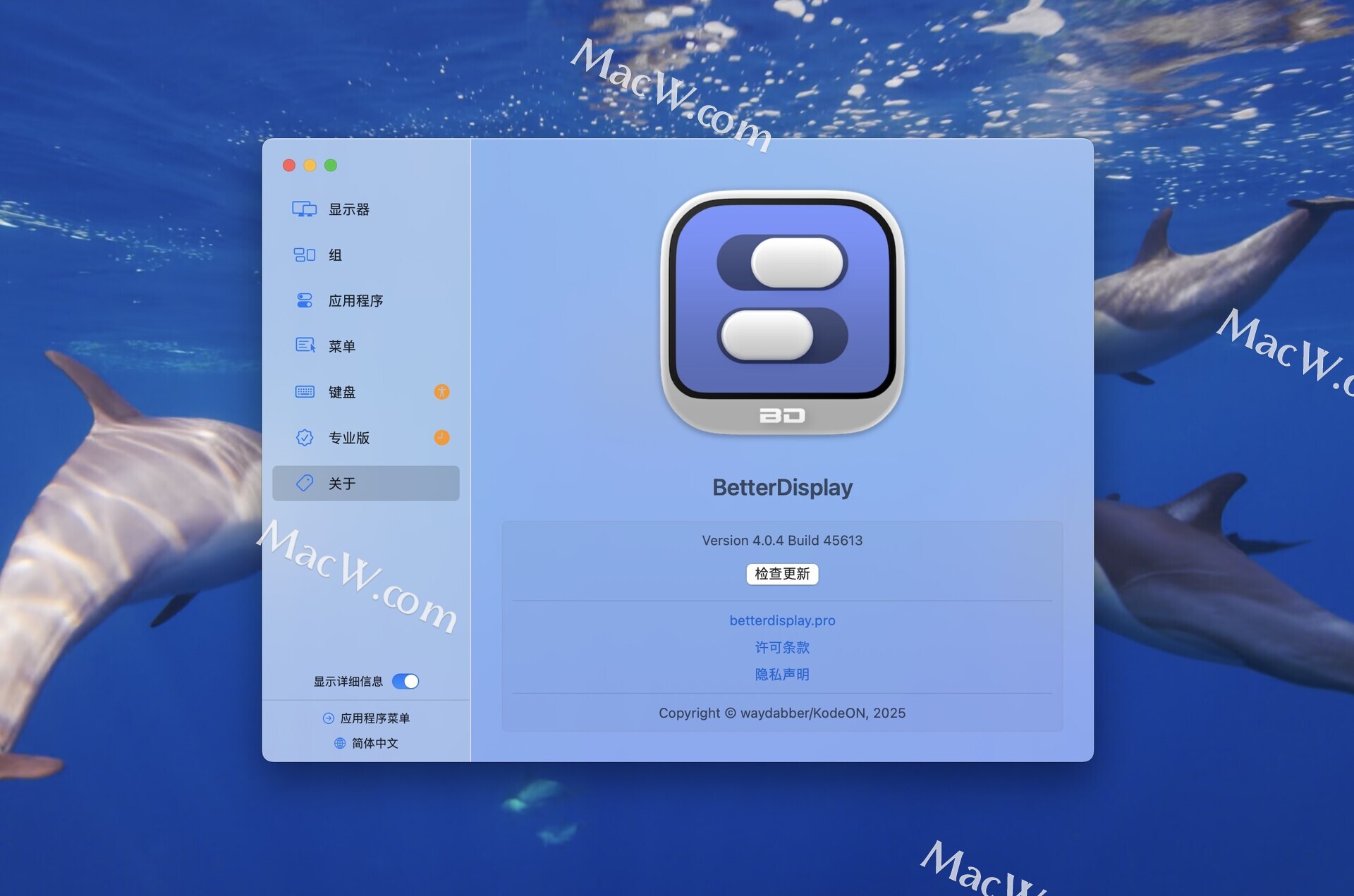1354x896 pixels.
Task: Click the large BetterDisplay app icon
Action: point(782,312)
